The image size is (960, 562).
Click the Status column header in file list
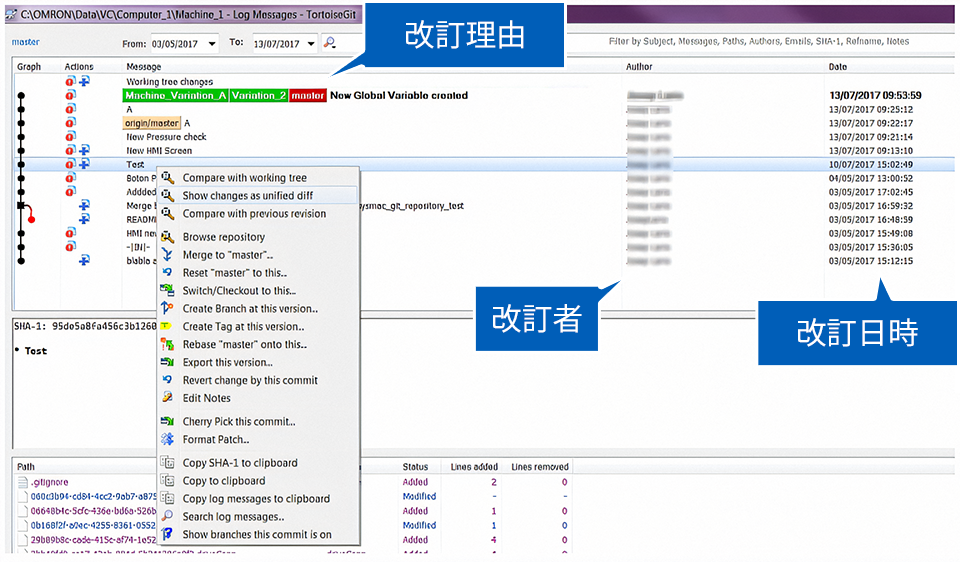(415, 466)
